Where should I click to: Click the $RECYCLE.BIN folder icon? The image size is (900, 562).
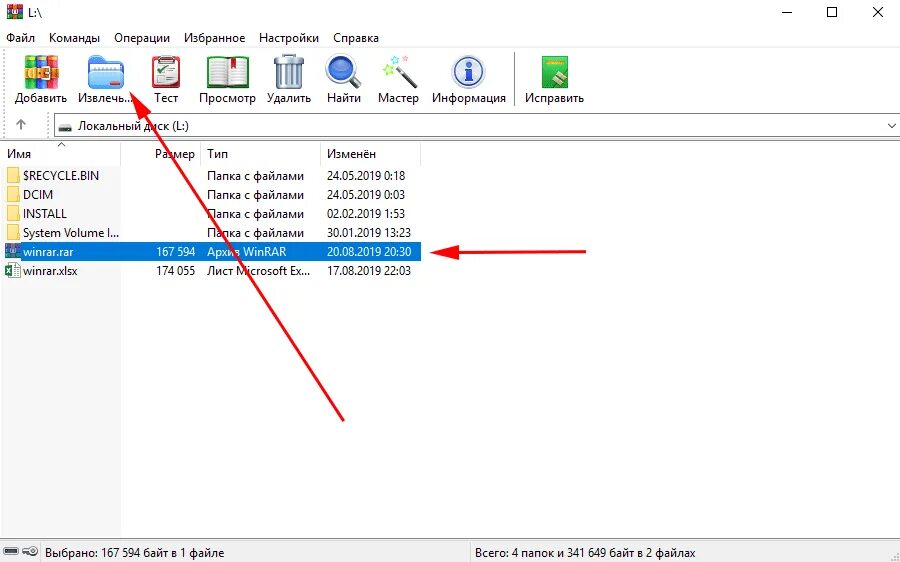tap(13, 175)
